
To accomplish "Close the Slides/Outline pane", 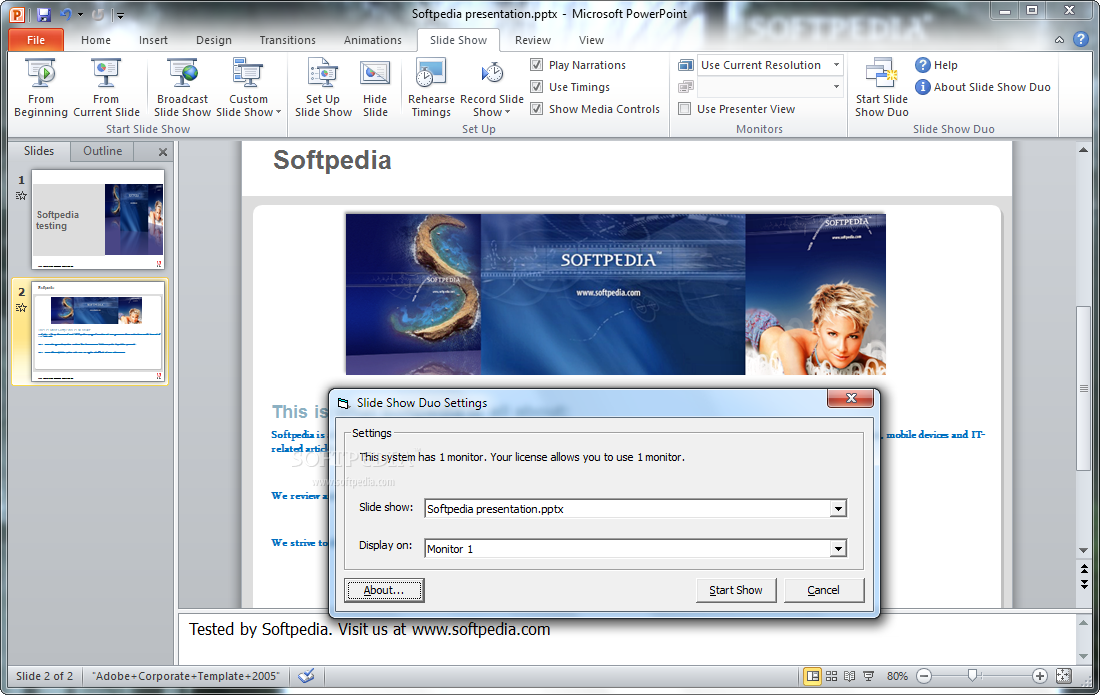I will 163,151.
